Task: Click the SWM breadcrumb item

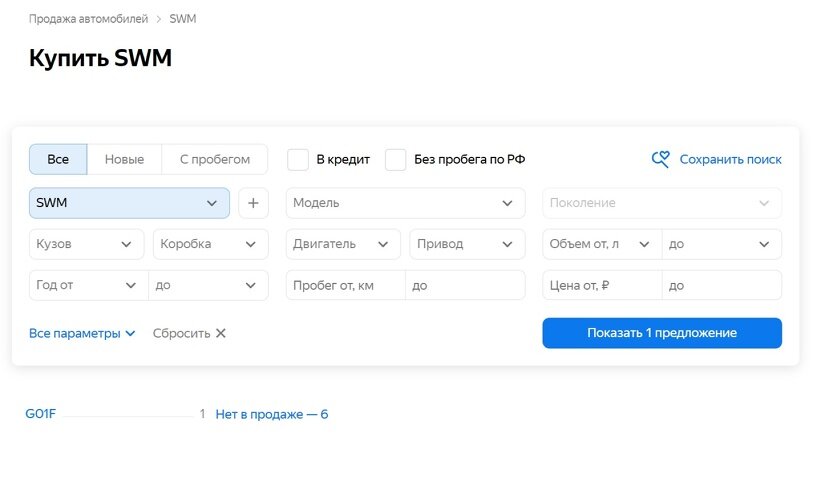Action: click(183, 19)
